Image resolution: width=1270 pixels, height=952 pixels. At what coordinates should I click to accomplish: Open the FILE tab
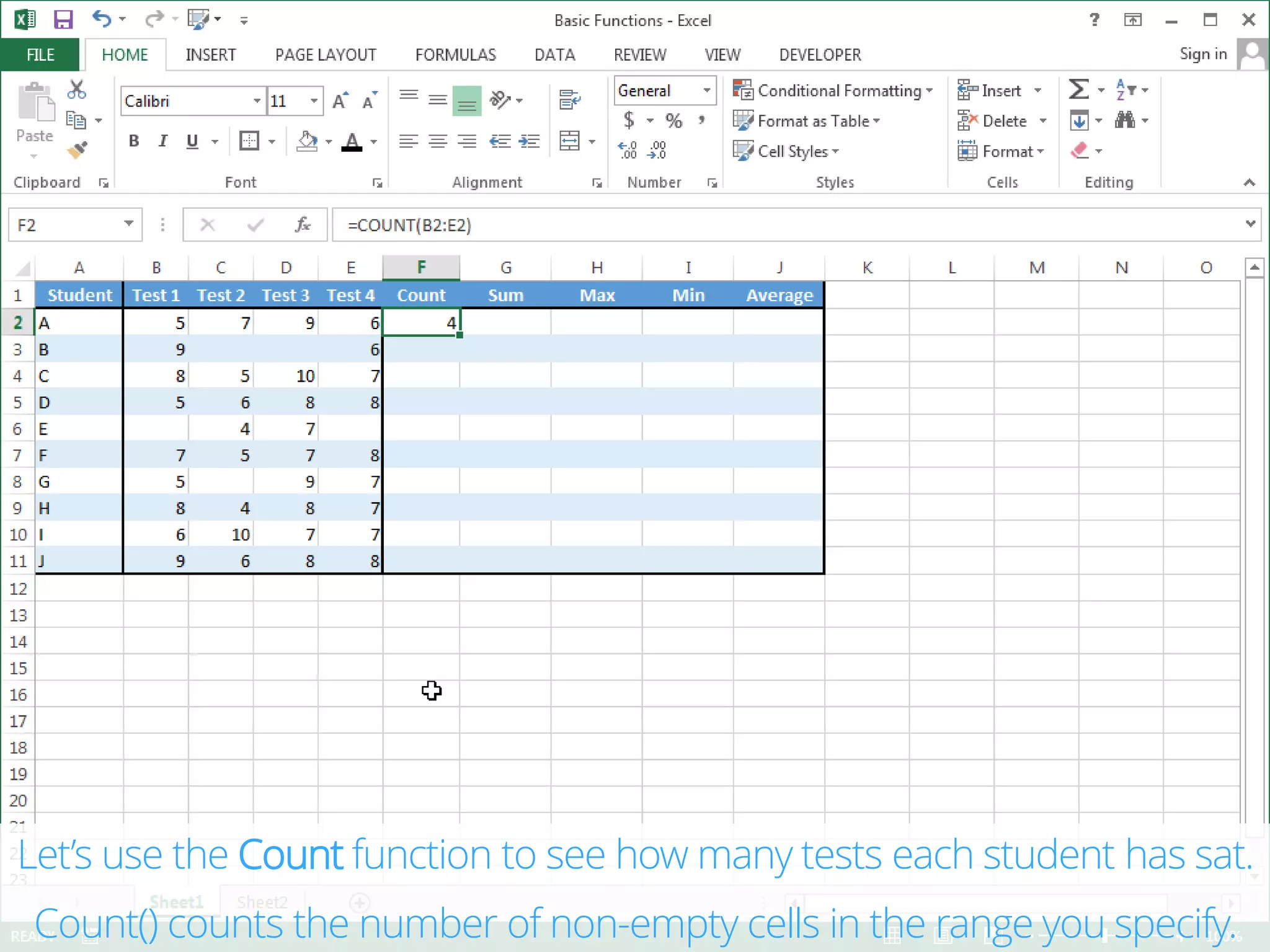click(40, 55)
